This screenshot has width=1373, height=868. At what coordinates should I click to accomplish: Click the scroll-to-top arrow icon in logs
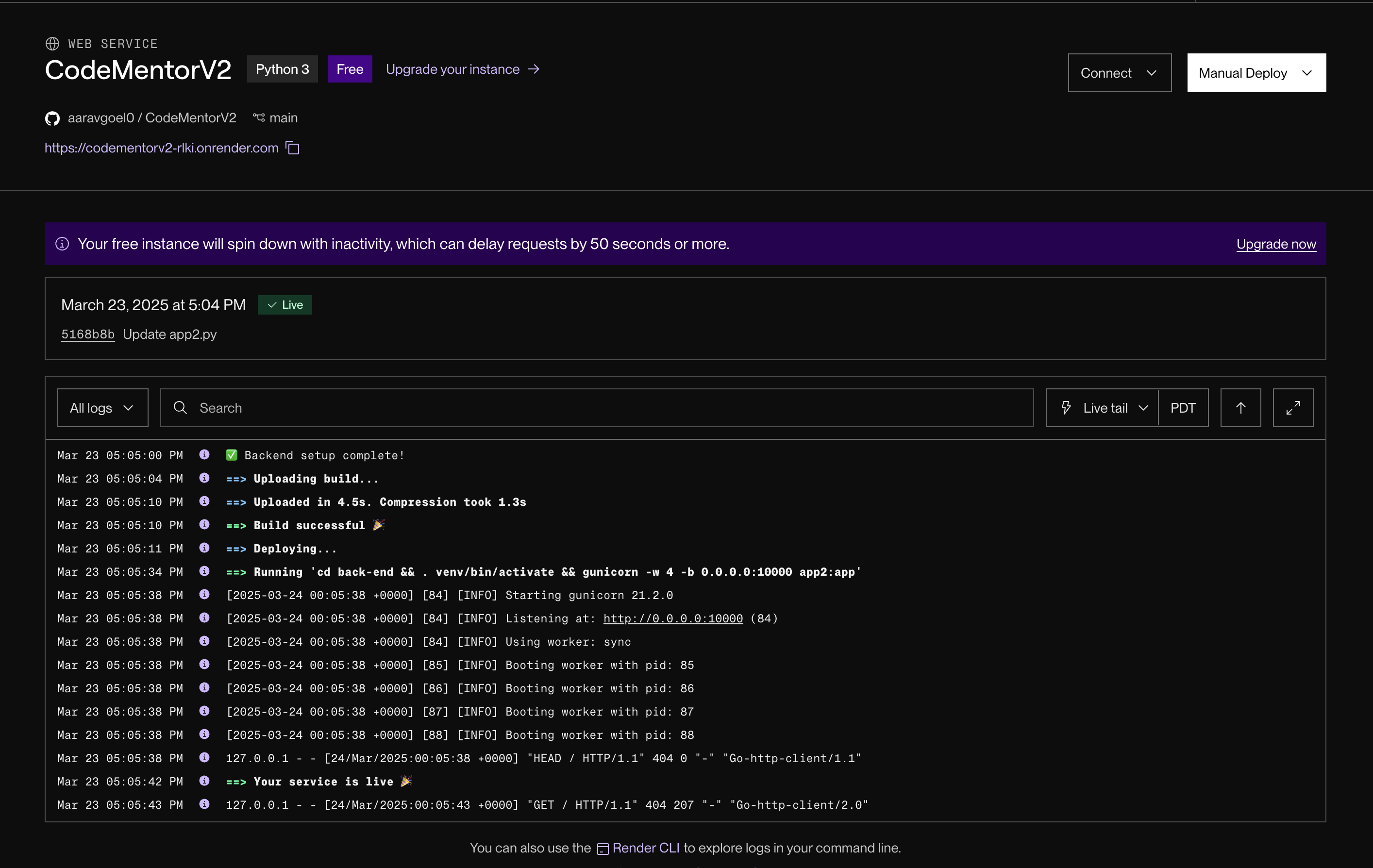[1240, 408]
